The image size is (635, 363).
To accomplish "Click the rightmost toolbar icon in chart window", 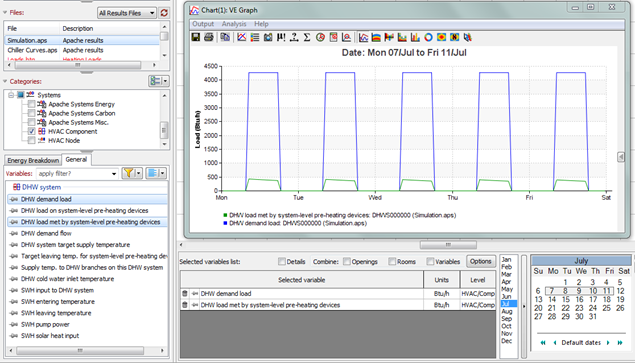I will click(x=468, y=37).
